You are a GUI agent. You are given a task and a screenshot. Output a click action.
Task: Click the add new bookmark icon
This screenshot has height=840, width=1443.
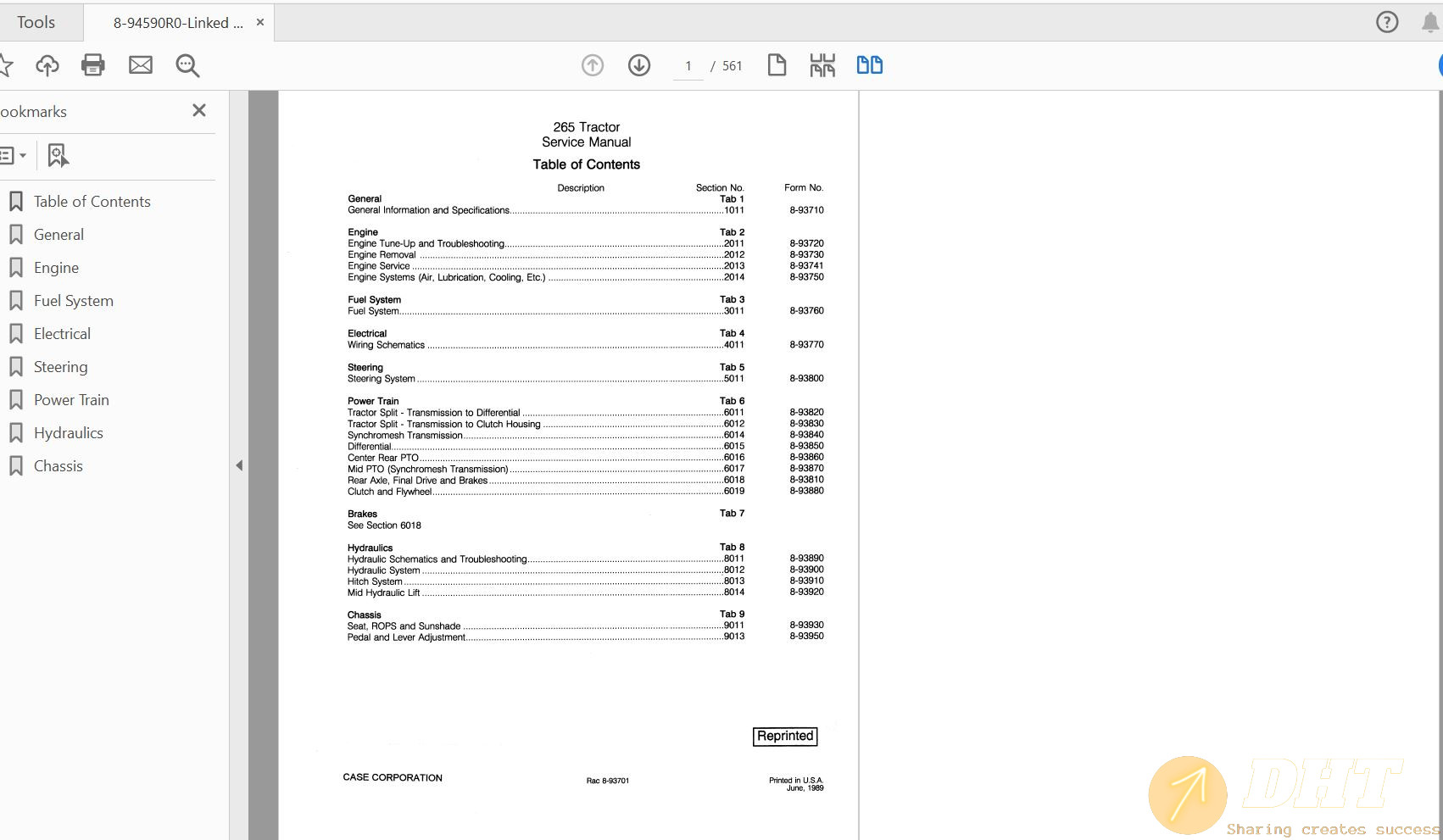tap(58, 155)
